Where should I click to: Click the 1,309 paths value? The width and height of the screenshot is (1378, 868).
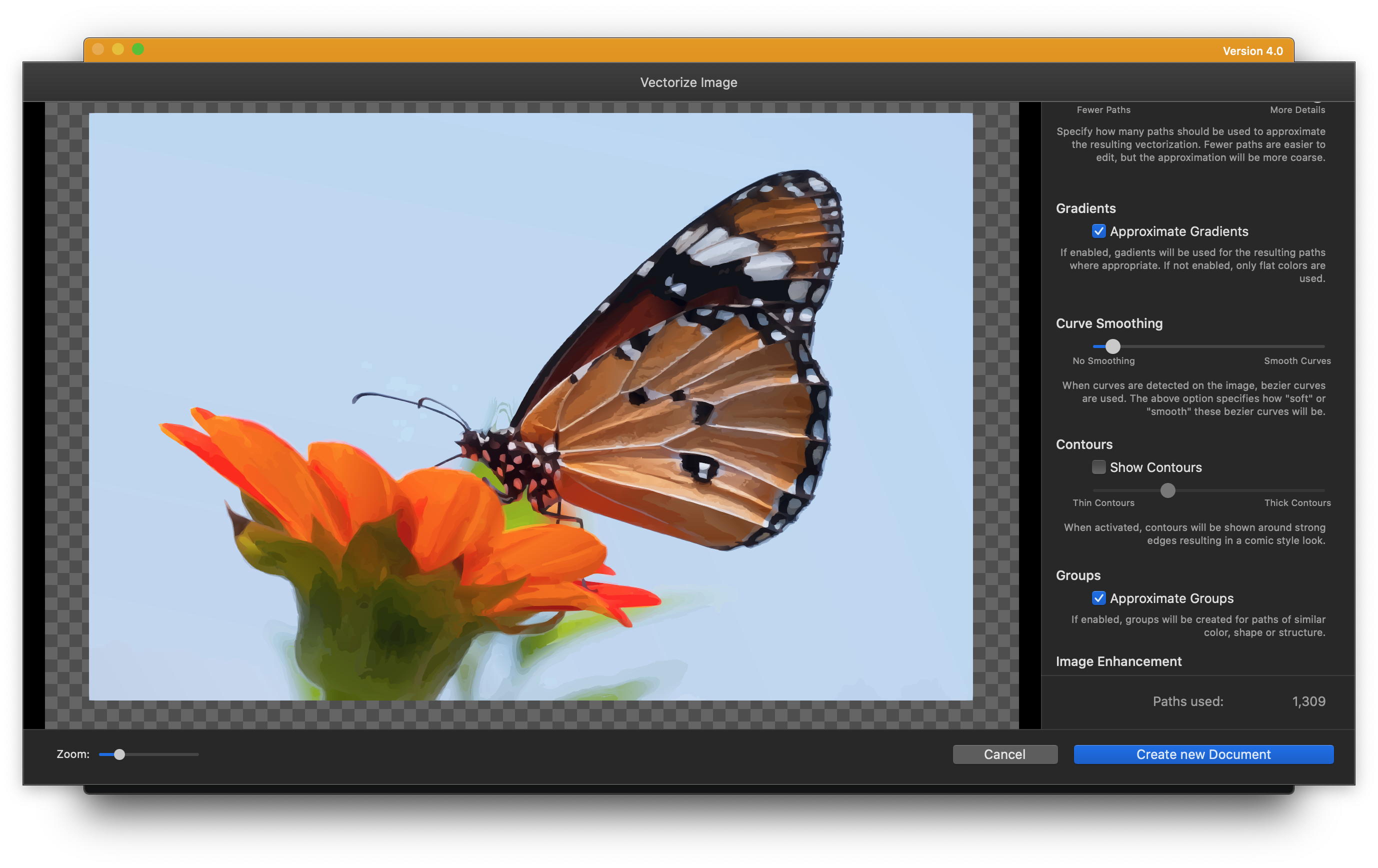1308,701
